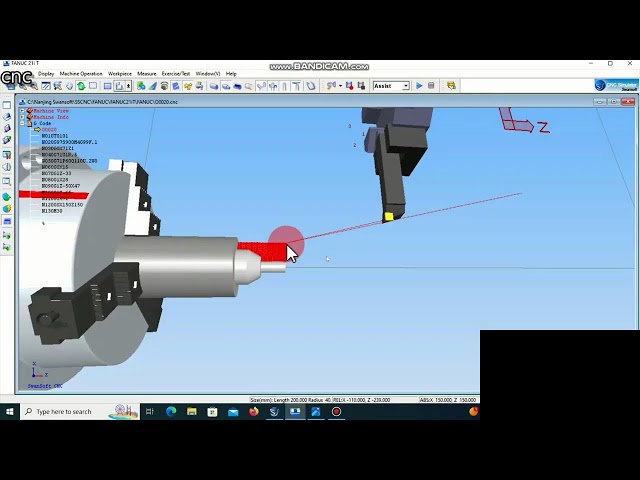Image resolution: width=640 pixels, height=480 pixels.
Task: Open the Window(V) menu
Action: pyautogui.click(x=208, y=74)
